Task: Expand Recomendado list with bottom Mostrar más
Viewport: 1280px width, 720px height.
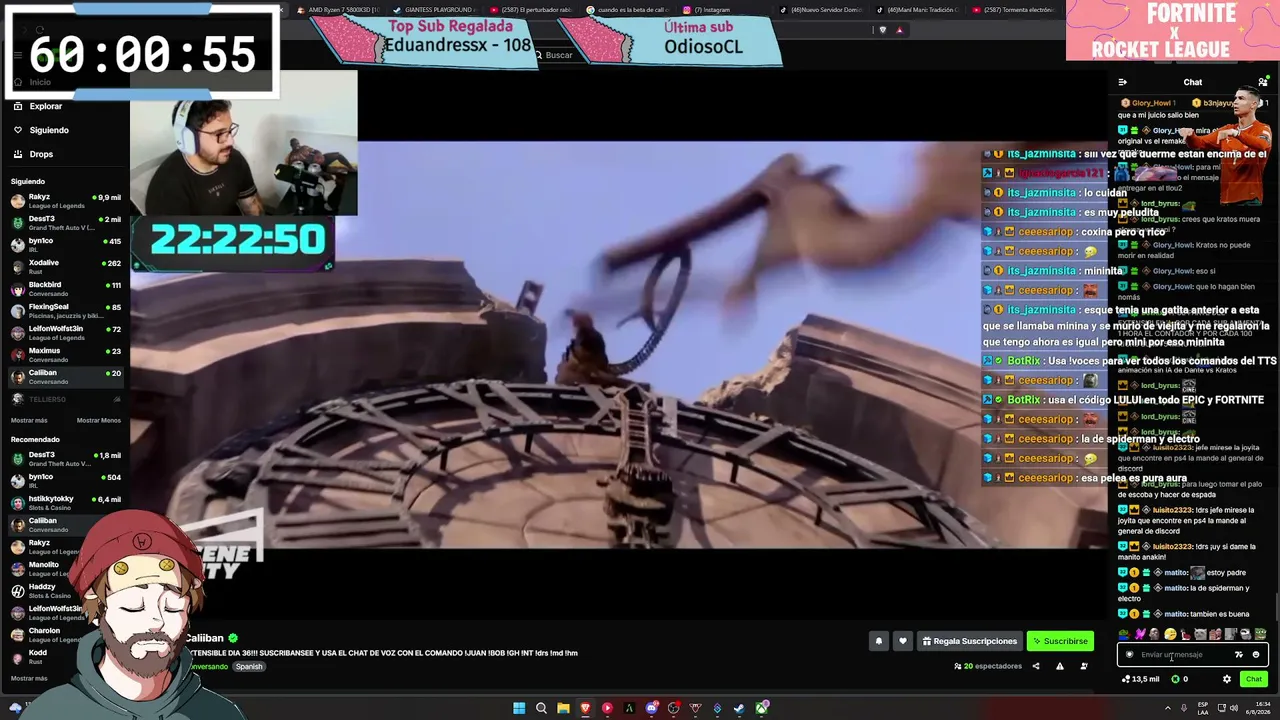Action: 29,678
